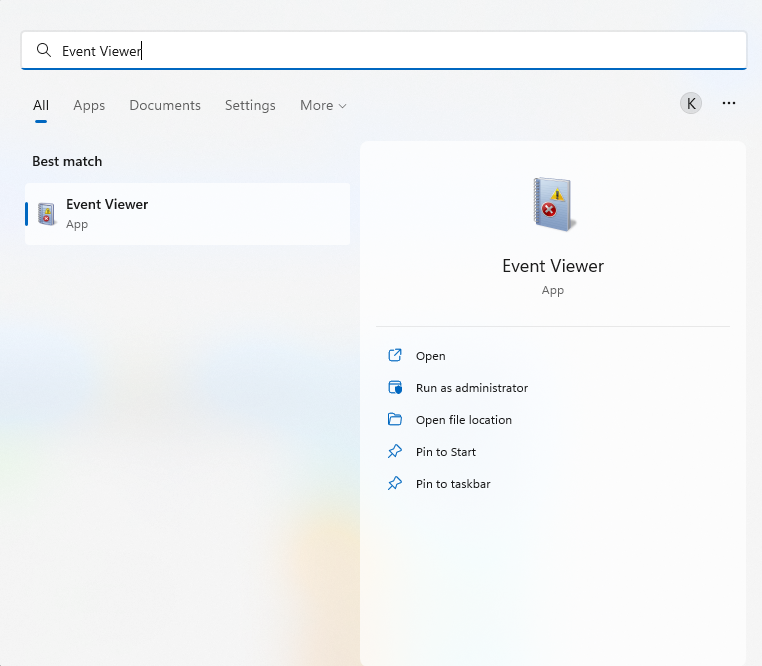This screenshot has height=666, width=762.
Task: Click the small Event Viewer icon under Best match
Action: (x=46, y=213)
